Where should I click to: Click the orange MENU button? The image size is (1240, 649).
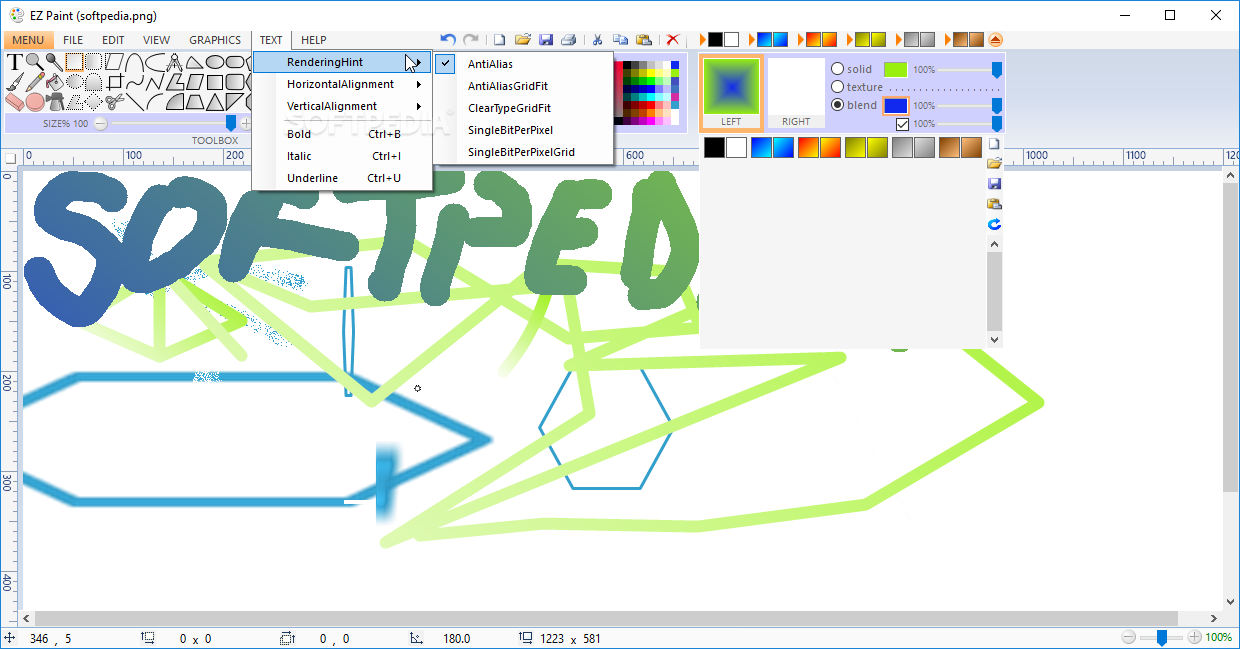28,40
